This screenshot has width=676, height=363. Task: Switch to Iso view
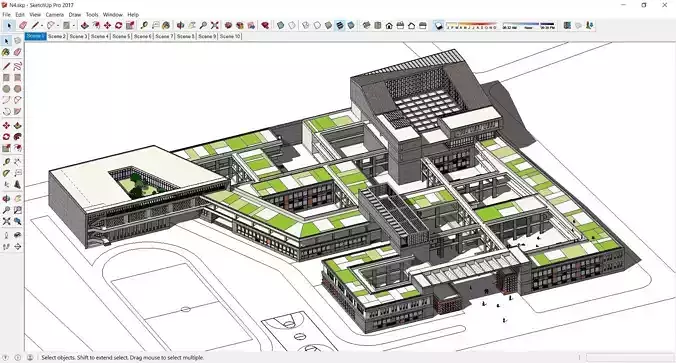[x=366, y=25]
